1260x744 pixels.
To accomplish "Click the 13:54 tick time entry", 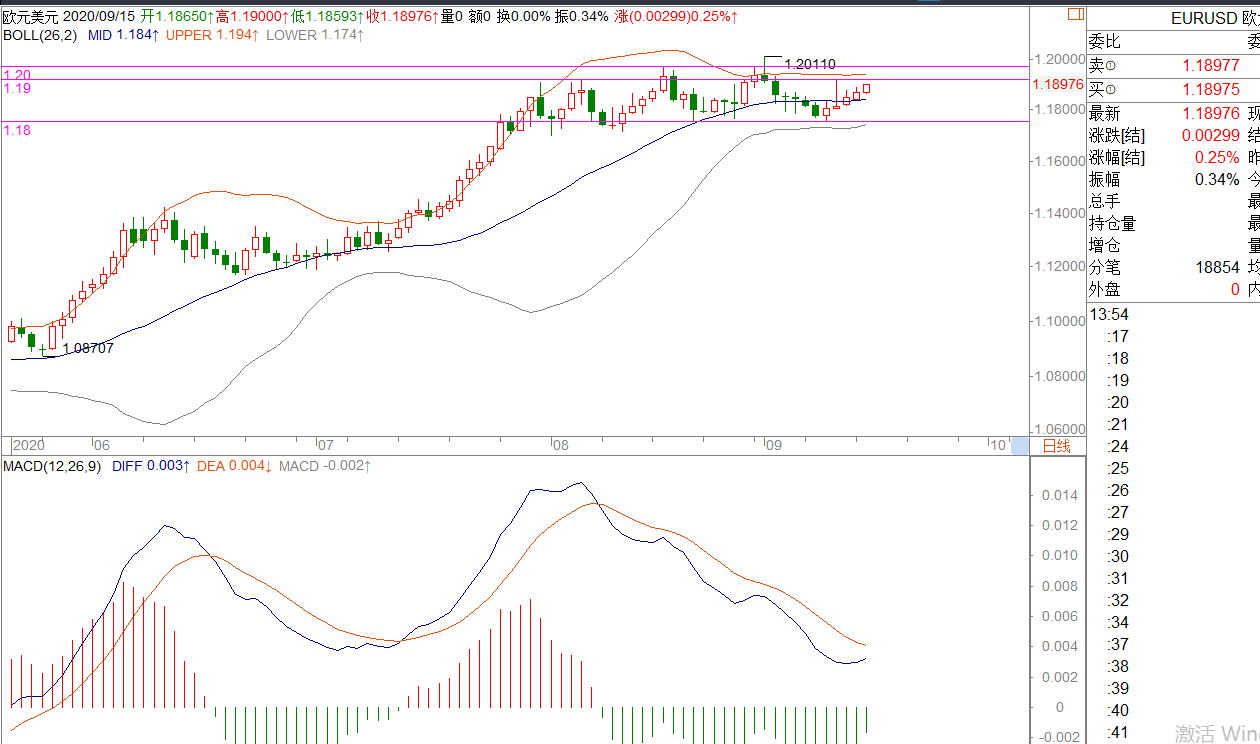I will tap(1109, 314).
